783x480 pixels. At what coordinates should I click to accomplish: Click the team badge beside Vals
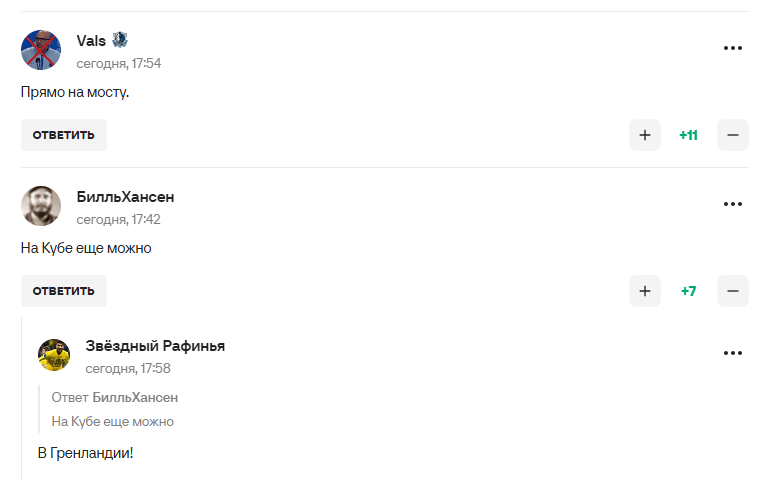point(120,40)
